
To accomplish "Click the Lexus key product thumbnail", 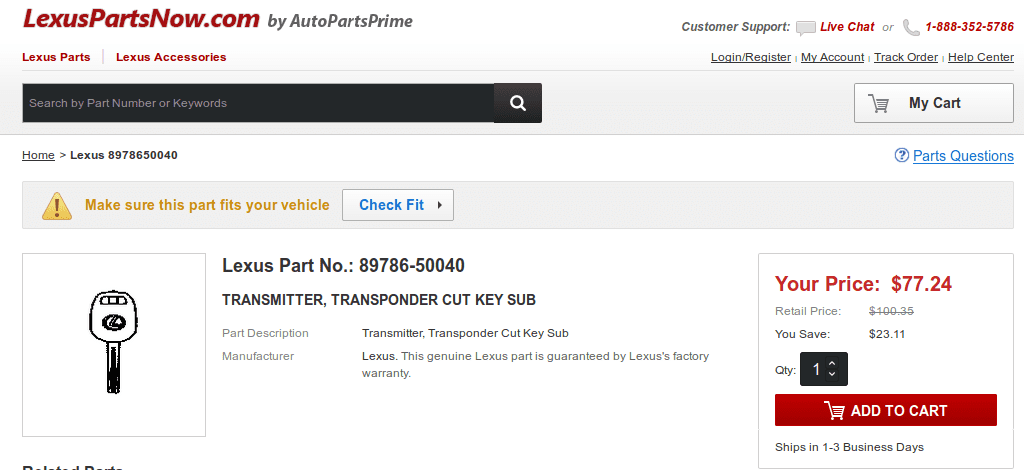I will tap(114, 345).
